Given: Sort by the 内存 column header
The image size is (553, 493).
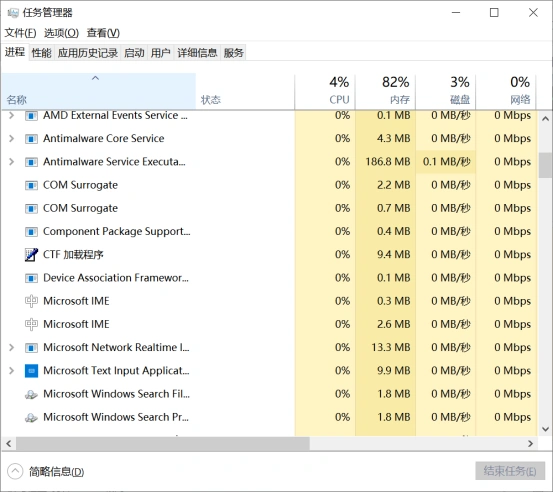Looking at the screenshot, I should coord(385,91).
